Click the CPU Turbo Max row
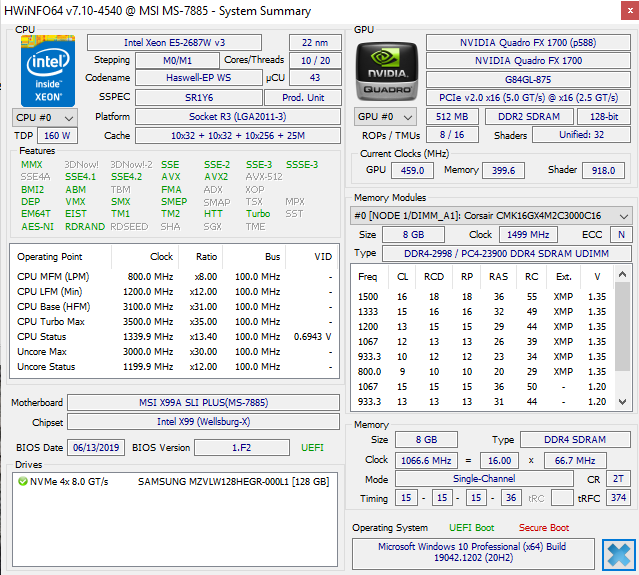The image size is (639, 575). 174,322
